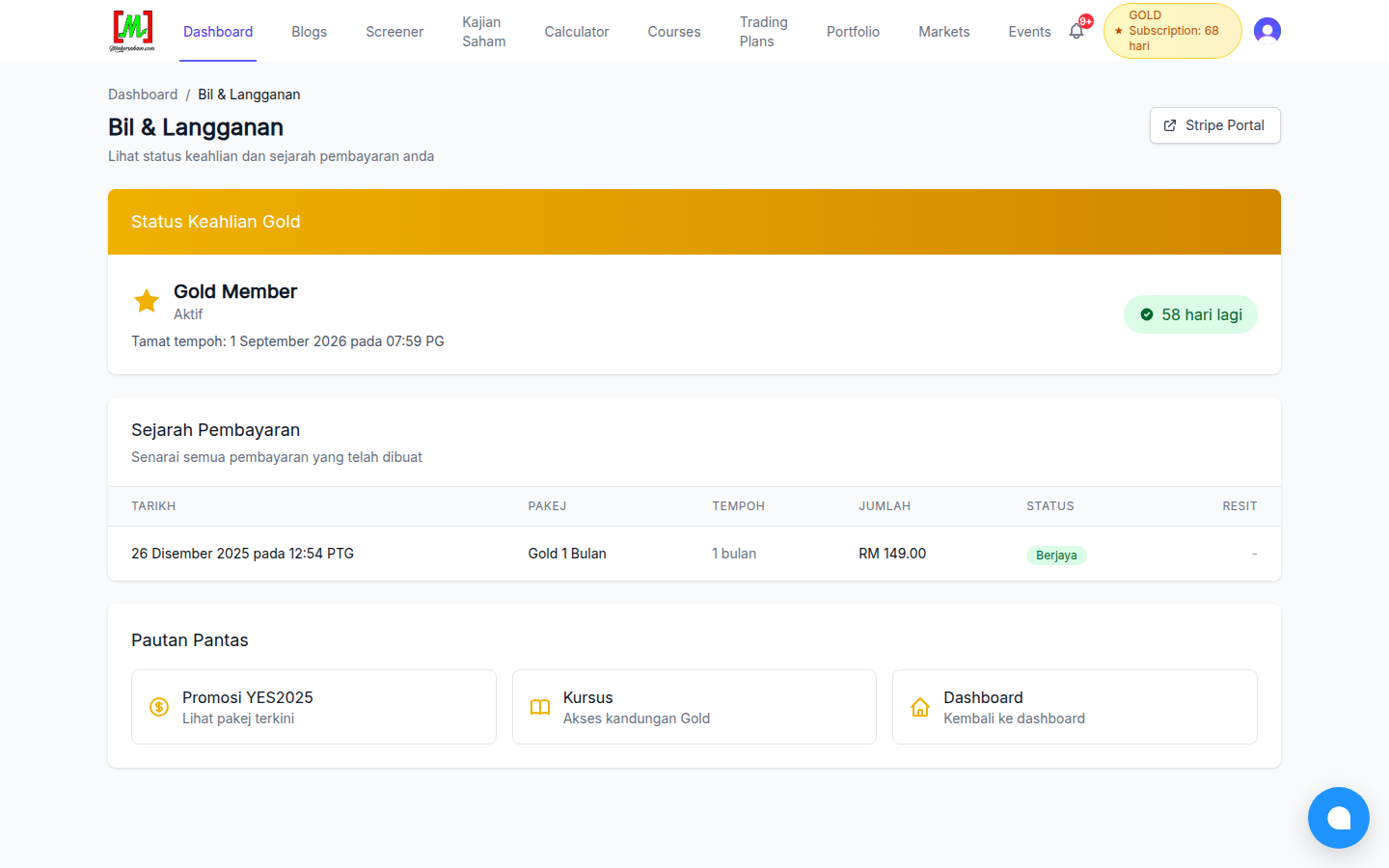Click the Status Keahlian Gold banner
Viewport: 1389px width, 868px height.
coord(694,222)
